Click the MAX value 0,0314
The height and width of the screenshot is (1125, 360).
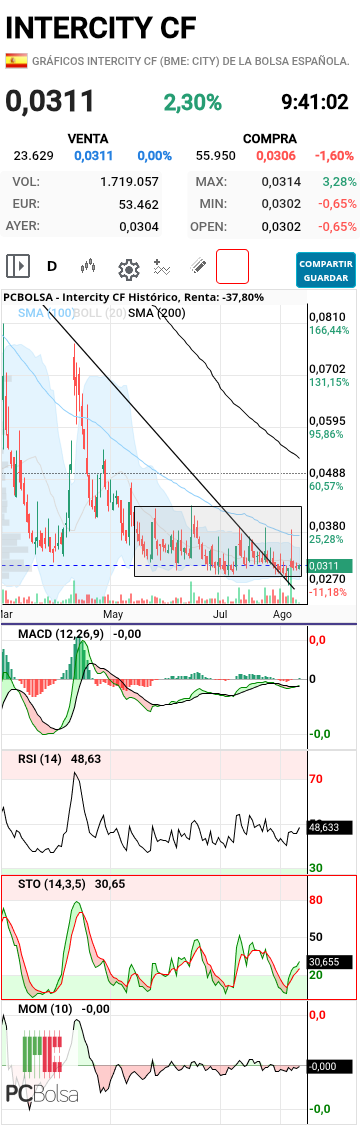(281, 182)
